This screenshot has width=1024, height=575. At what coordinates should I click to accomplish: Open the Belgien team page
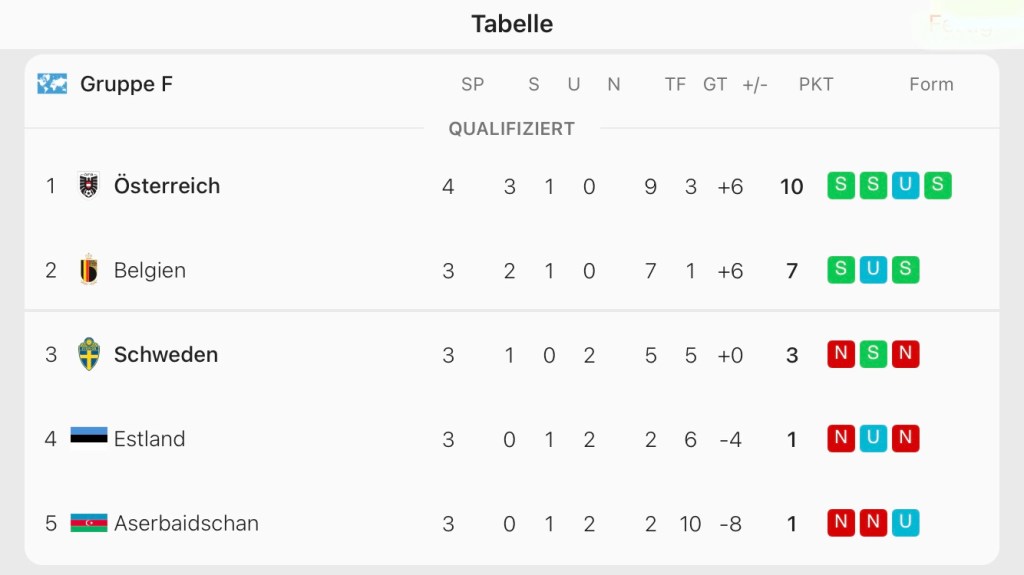150,270
